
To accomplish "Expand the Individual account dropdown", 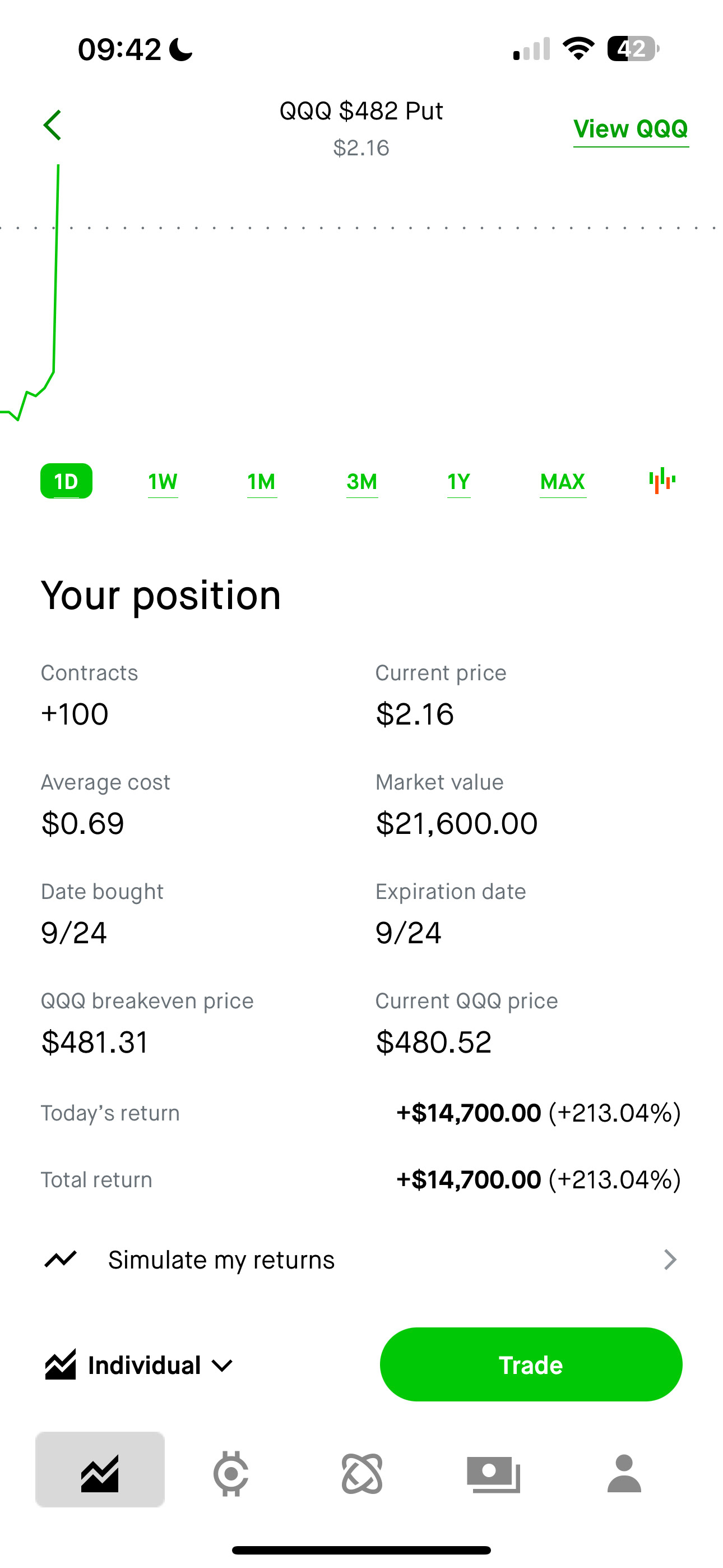I will pos(144,1366).
